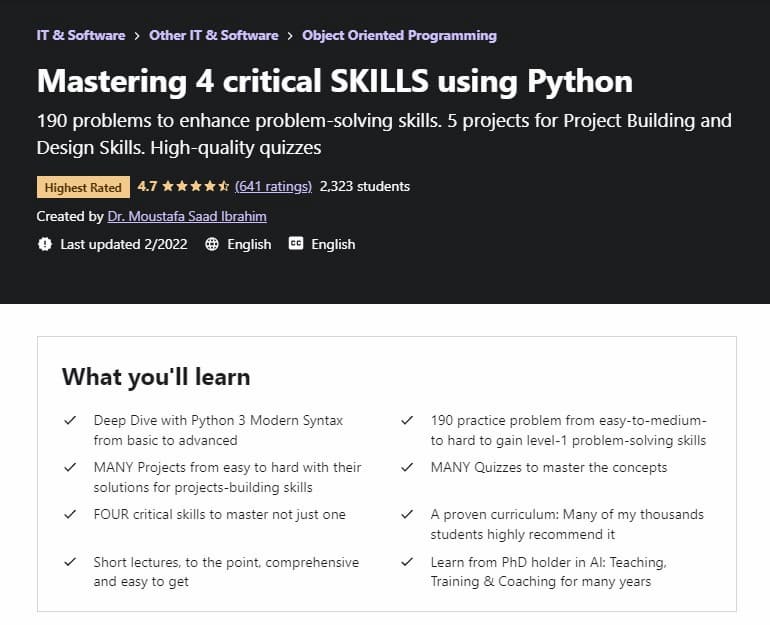Click the course subtitle about 190 problems

coord(384,134)
